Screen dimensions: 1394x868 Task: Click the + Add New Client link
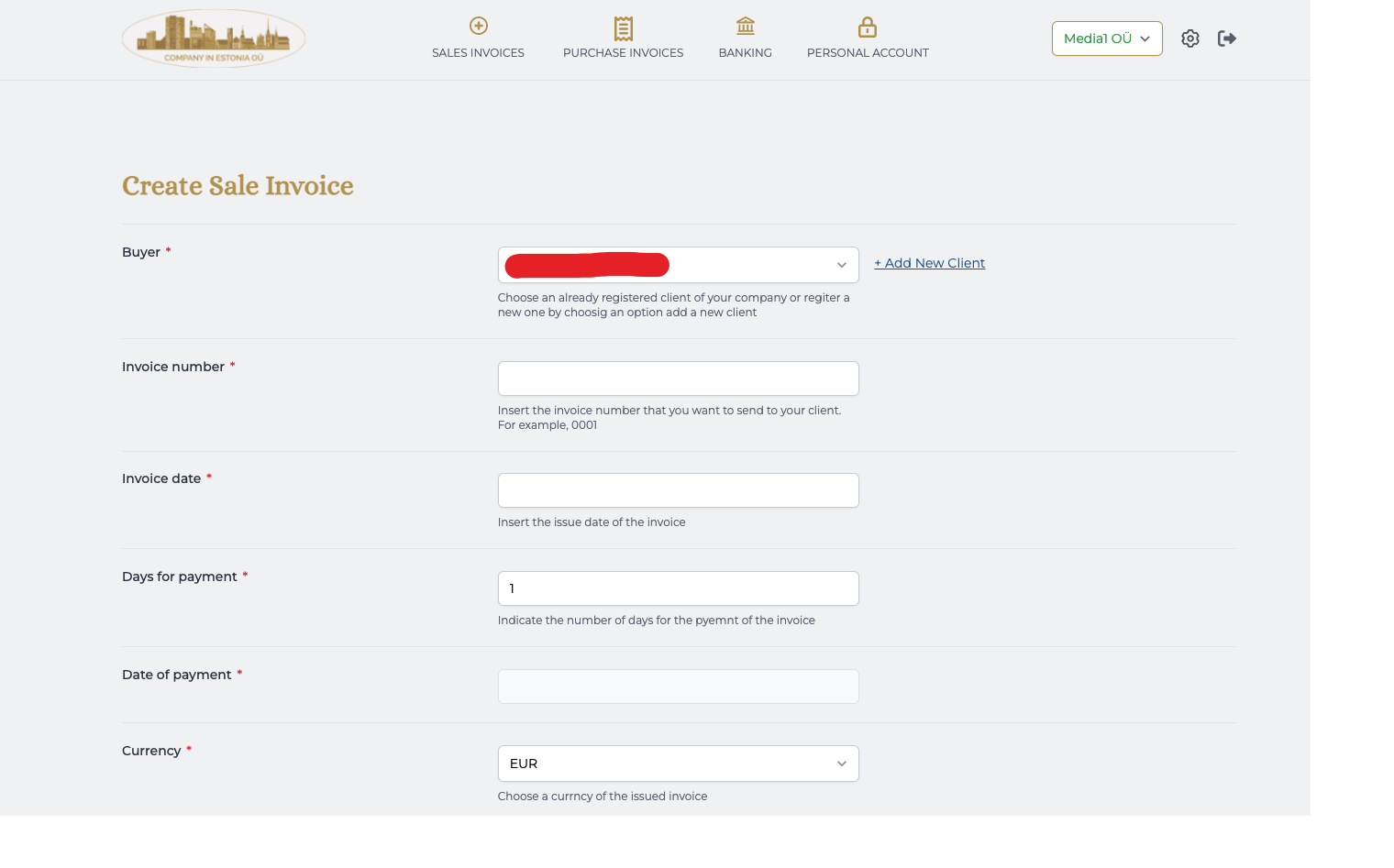[929, 263]
